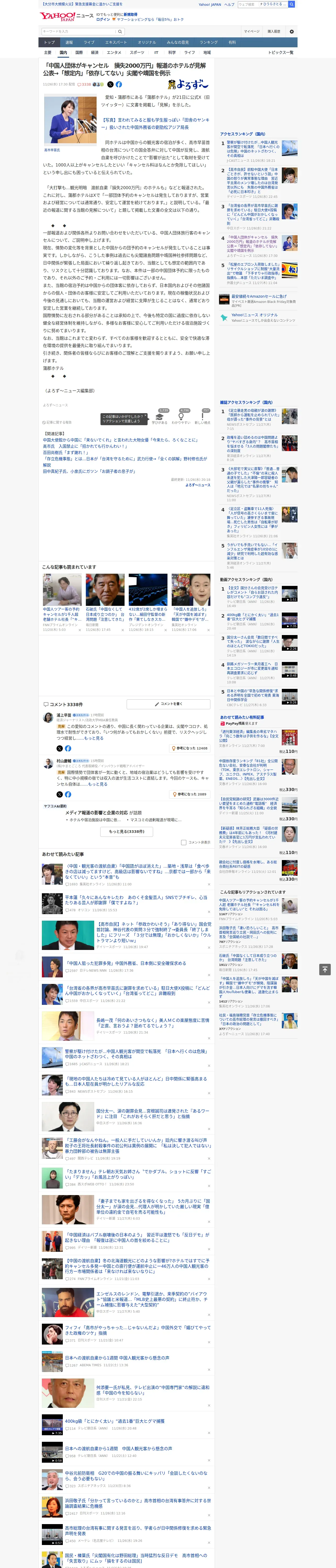336x1568 pixels.
Task: Click the 高市早苗氏 article photo
Action: (x=70, y=120)
